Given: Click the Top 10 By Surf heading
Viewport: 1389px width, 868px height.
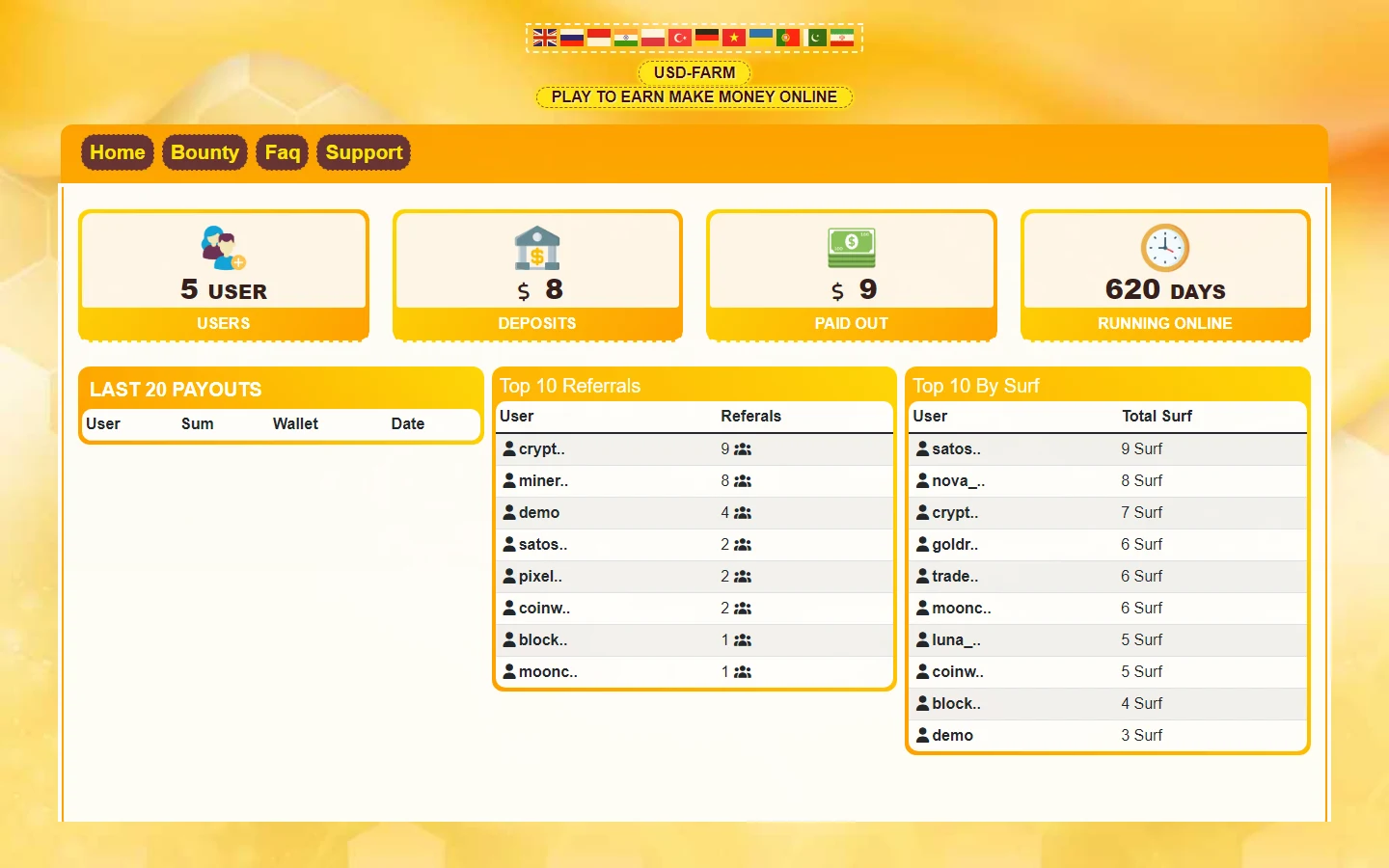Looking at the screenshot, I should (976, 386).
